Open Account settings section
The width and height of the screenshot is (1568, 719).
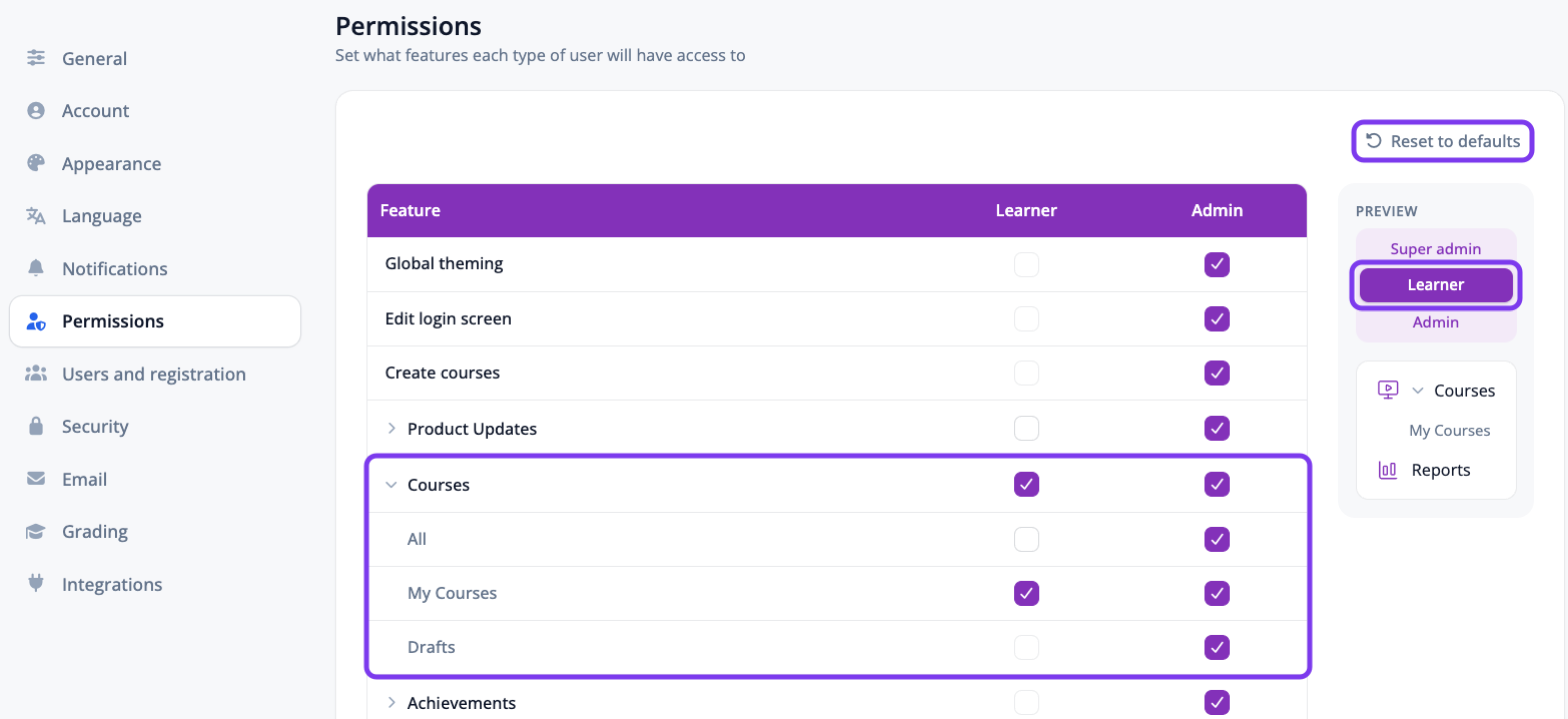click(x=155, y=111)
